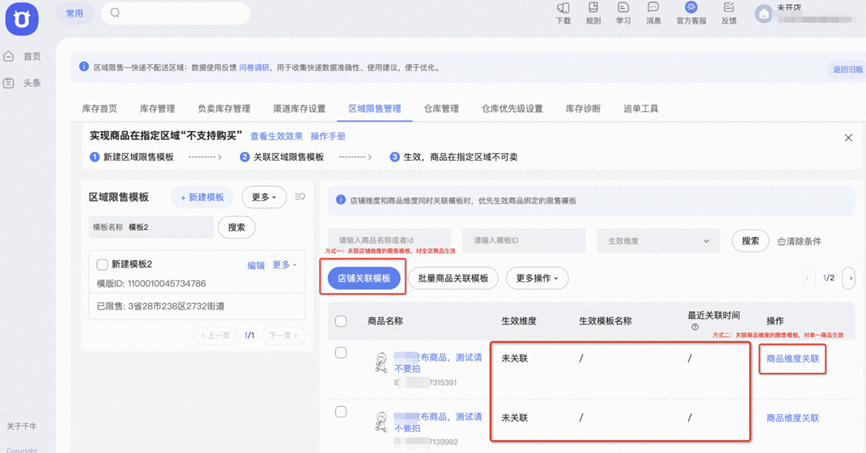Open the 生效维度 dropdown filter
The height and width of the screenshot is (453, 866).
[x=658, y=241]
